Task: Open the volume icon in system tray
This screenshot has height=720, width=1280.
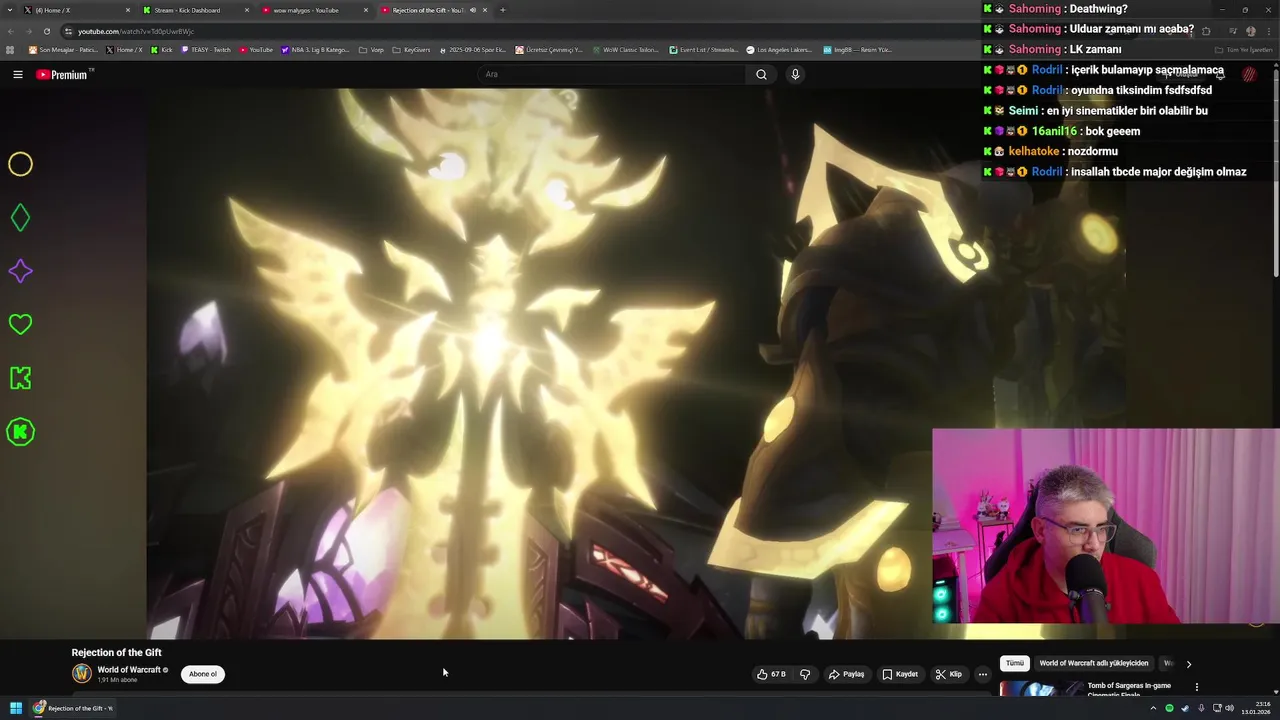Action: (1229, 708)
